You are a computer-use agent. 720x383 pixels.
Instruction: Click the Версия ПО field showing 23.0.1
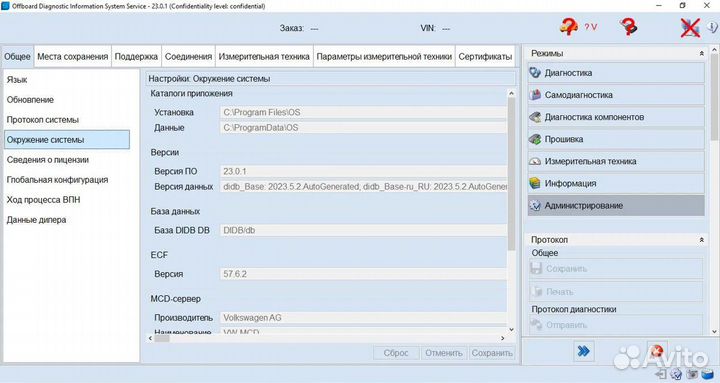(364, 171)
